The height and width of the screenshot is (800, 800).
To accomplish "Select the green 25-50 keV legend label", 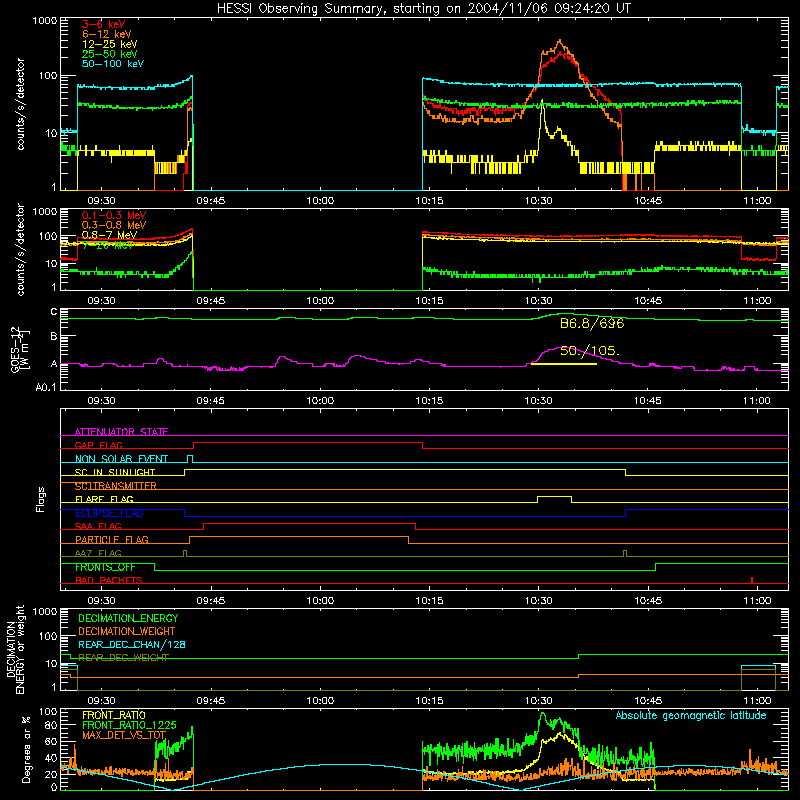I will (x=110, y=54).
